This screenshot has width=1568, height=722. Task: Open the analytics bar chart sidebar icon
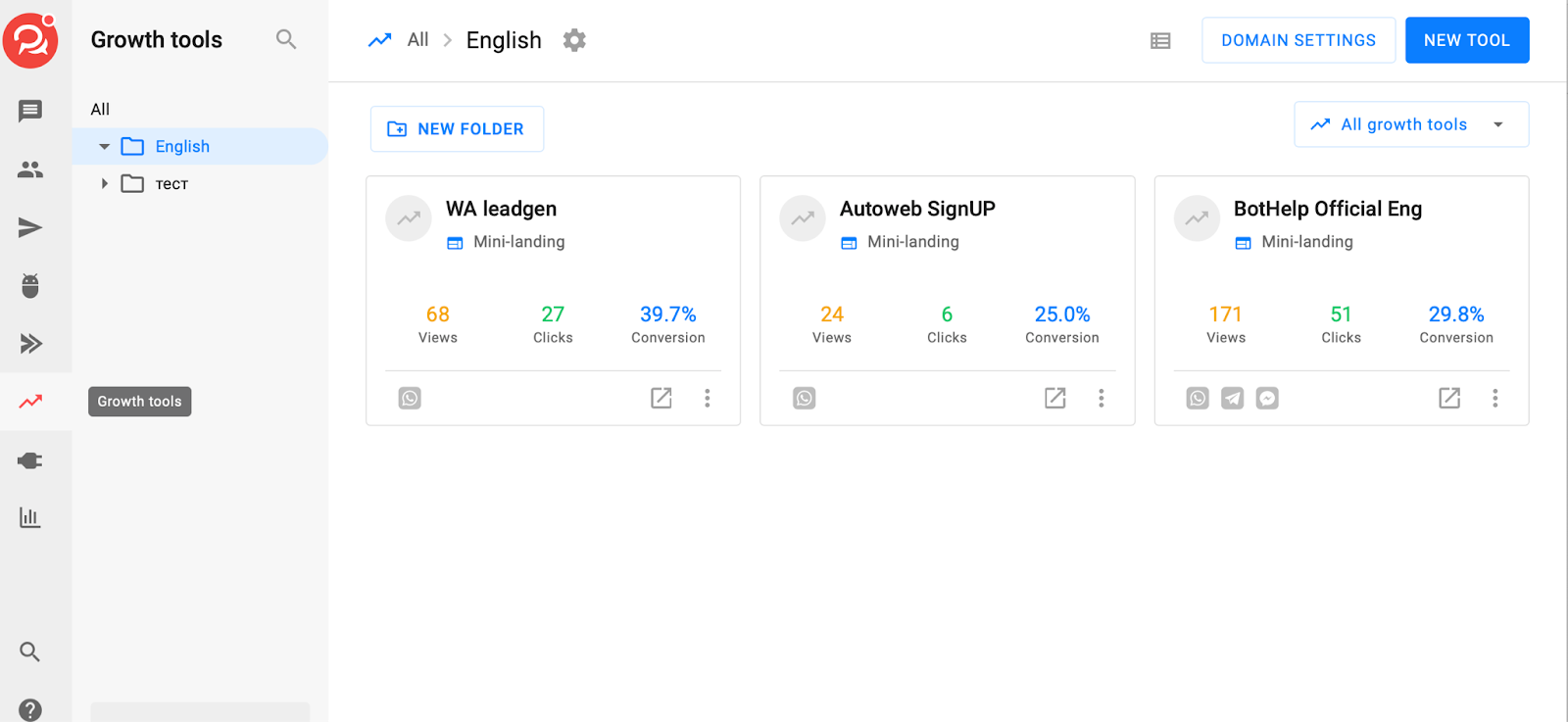tap(30, 517)
